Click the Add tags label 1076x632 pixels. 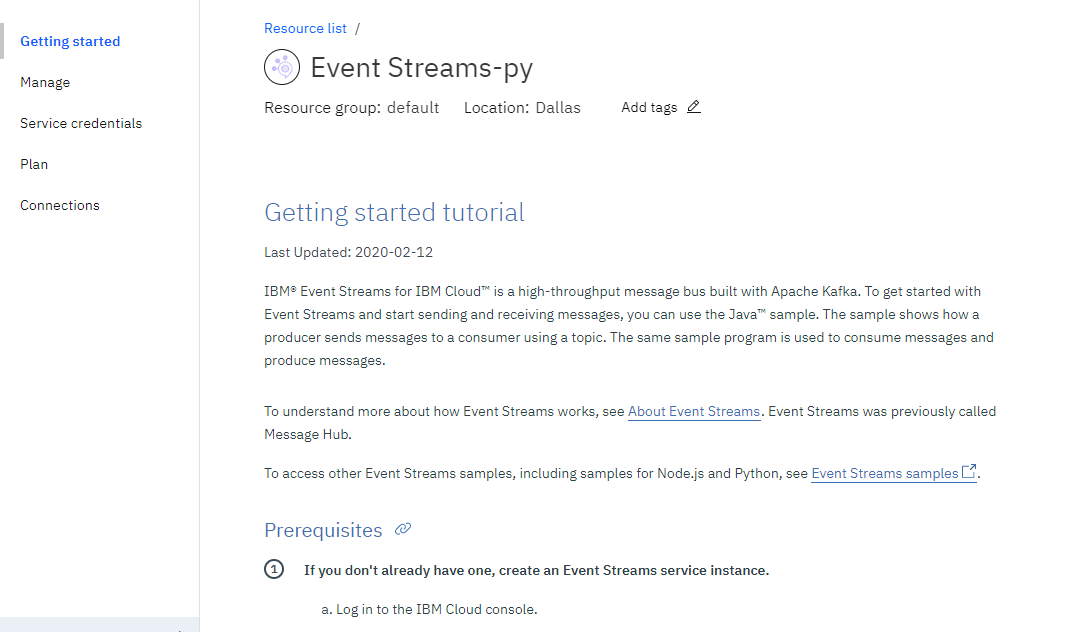point(649,107)
